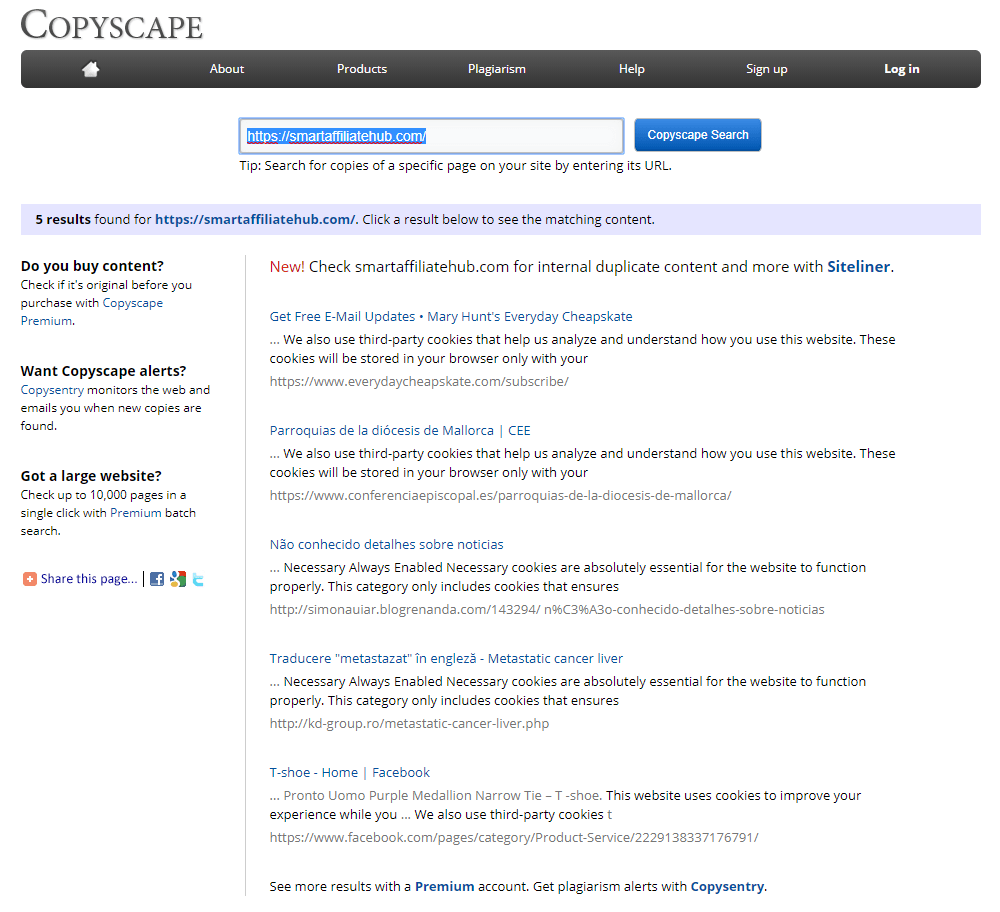Click the Twitter bird share icon
The width and height of the screenshot is (1000, 912).
pyautogui.click(x=198, y=579)
